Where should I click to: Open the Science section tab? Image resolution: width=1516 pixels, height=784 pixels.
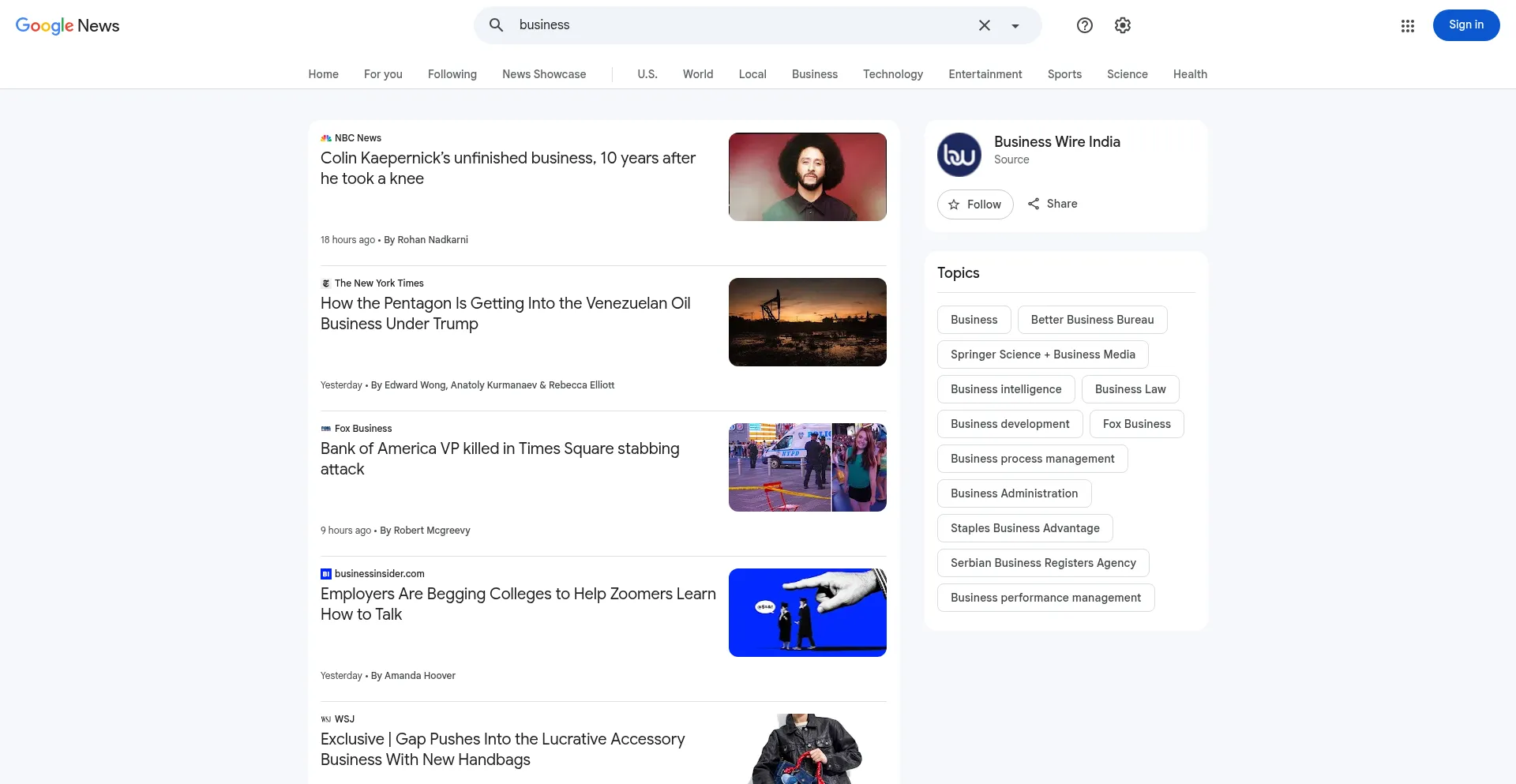[x=1128, y=74]
